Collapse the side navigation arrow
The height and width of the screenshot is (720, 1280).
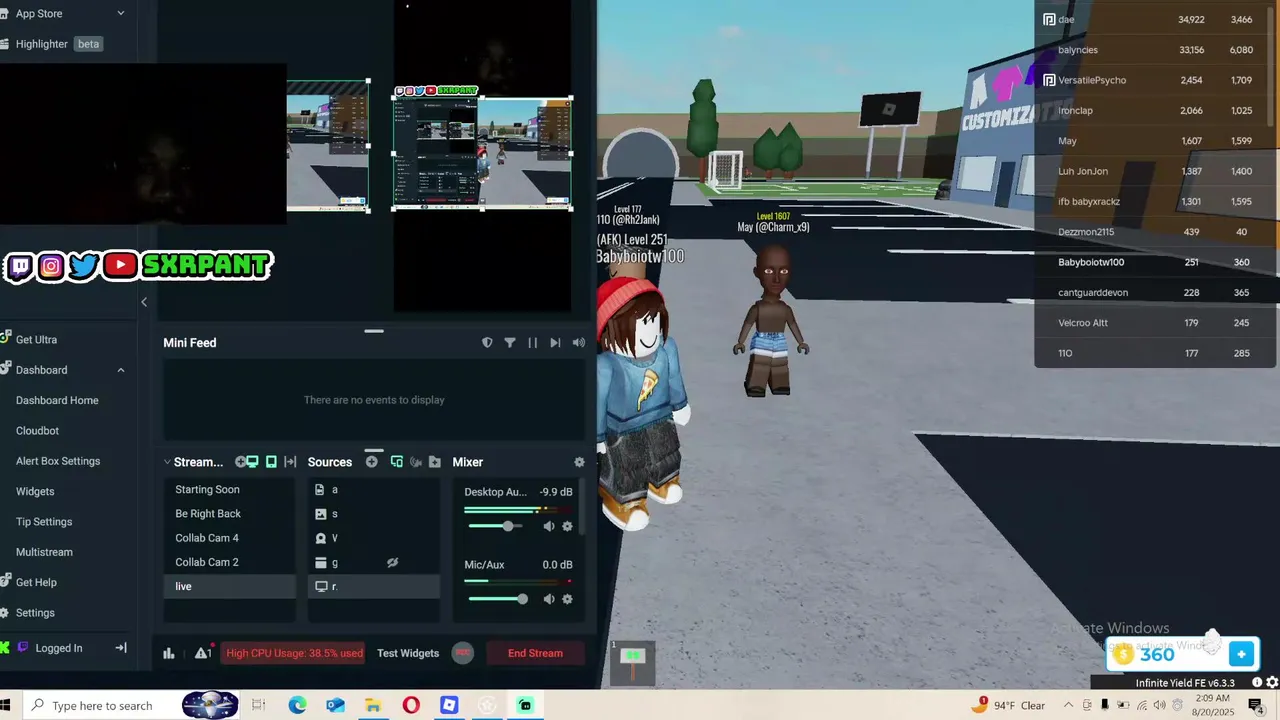[x=144, y=302]
